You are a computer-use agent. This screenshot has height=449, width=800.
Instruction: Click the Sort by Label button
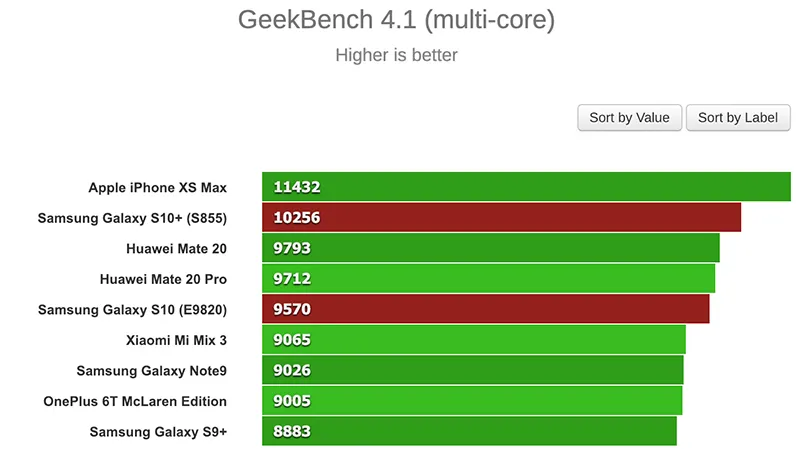[x=738, y=118]
